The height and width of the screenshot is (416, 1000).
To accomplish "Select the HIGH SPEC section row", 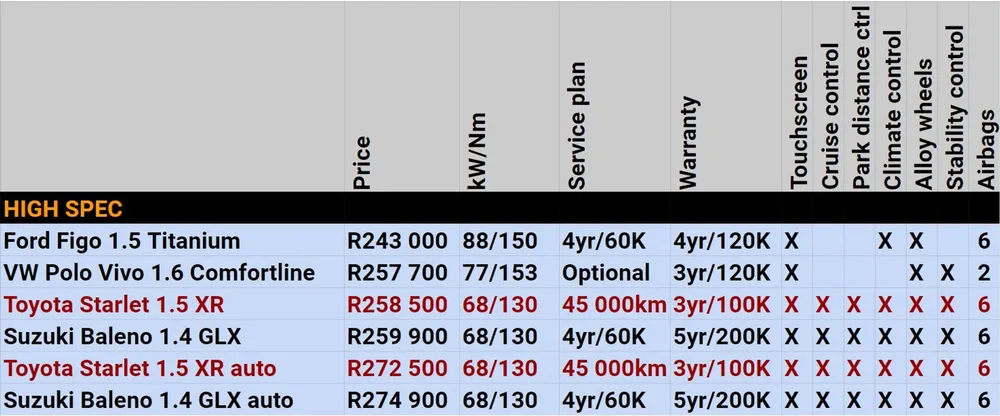I will click(64, 209).
